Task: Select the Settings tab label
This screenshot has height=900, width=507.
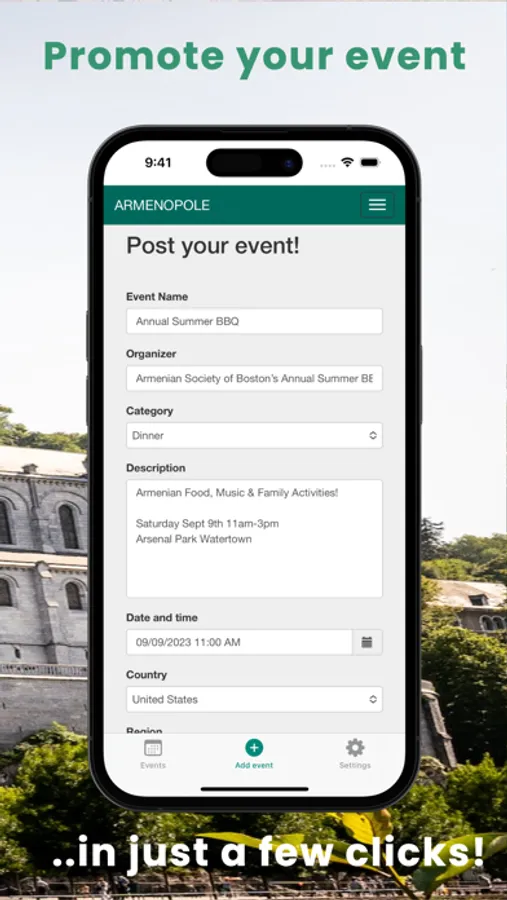Action: point(355,765)
